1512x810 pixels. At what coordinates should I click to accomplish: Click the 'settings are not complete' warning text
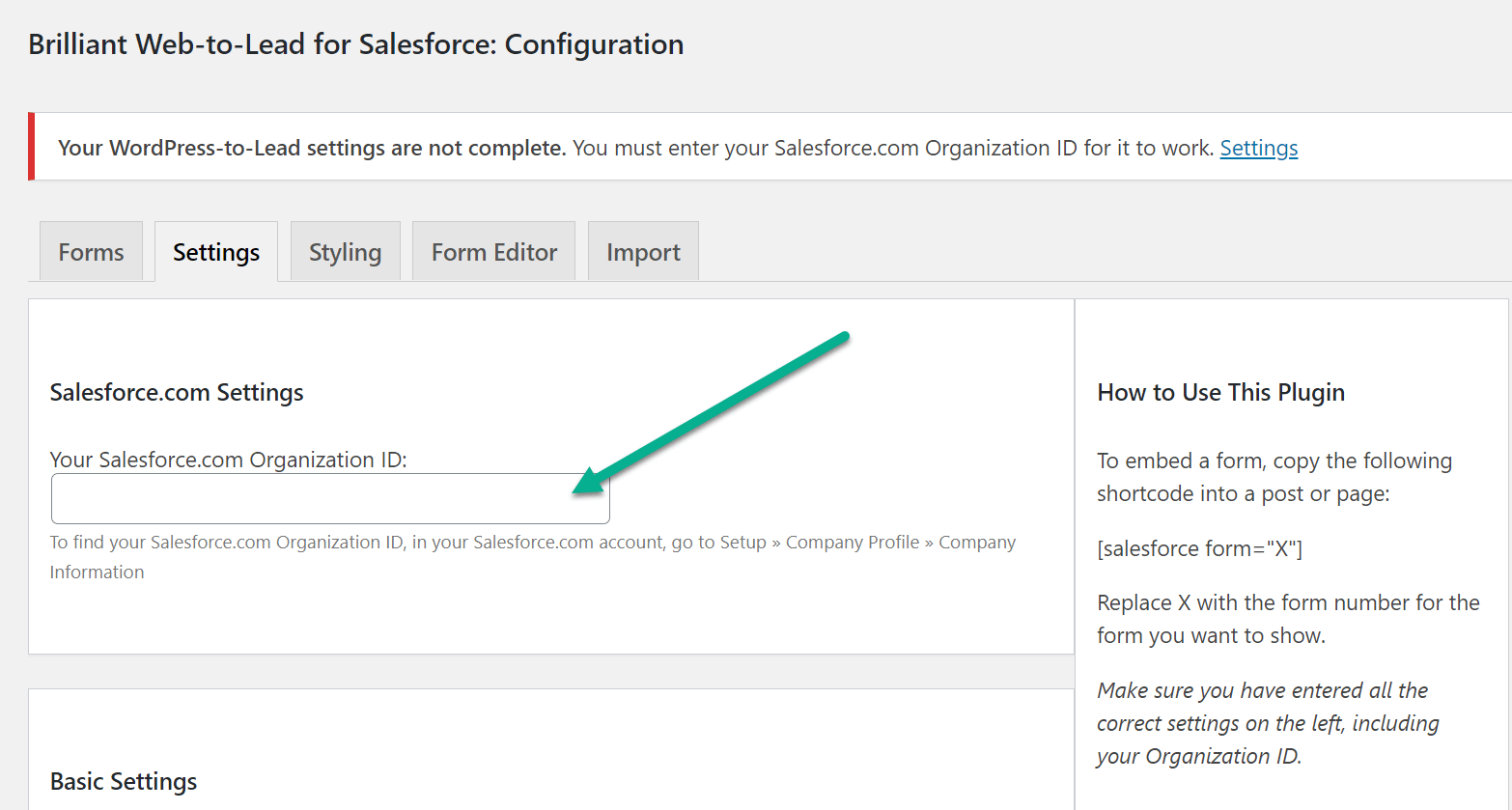312,148
